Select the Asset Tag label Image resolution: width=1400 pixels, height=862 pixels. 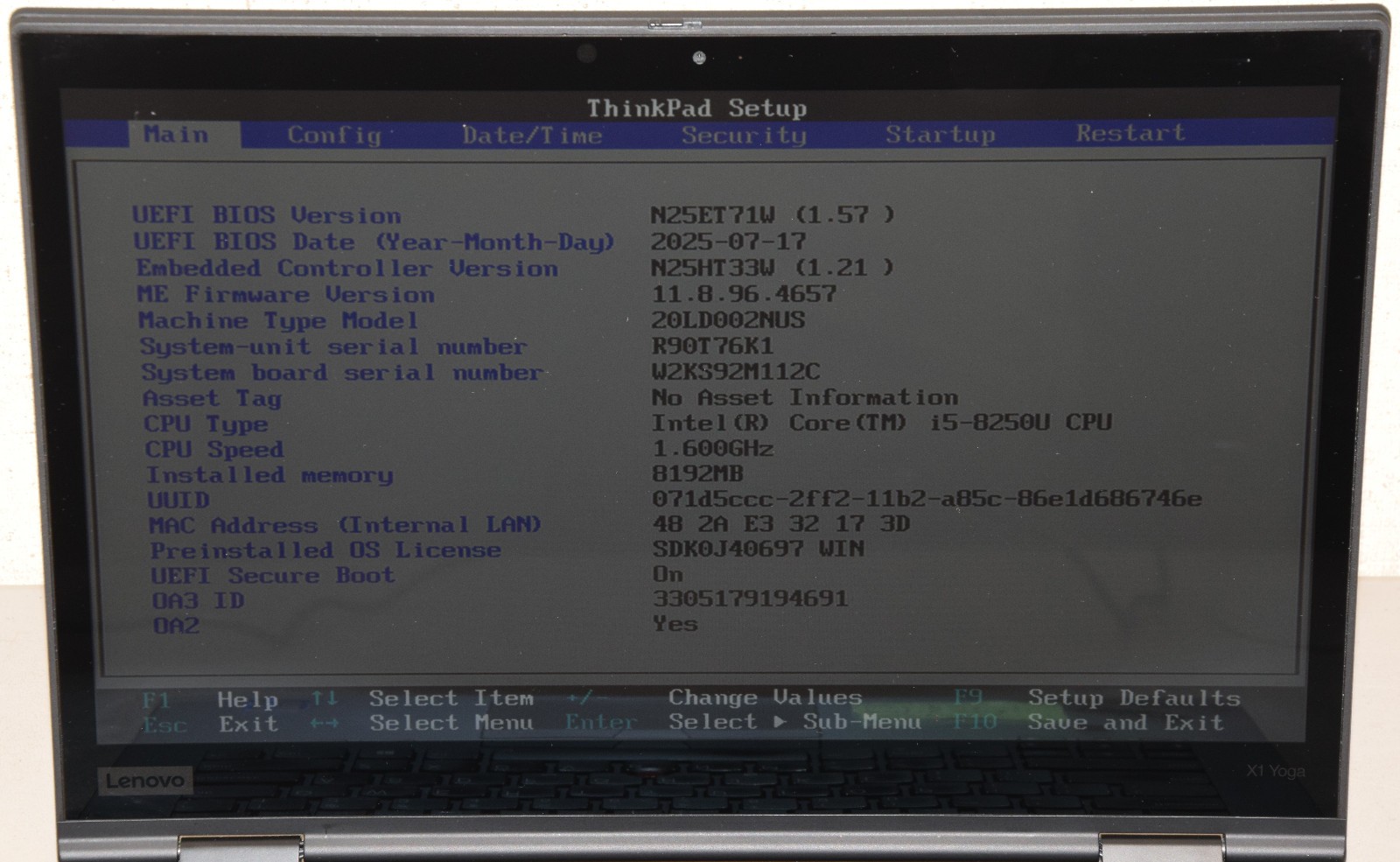coord(212,399)
